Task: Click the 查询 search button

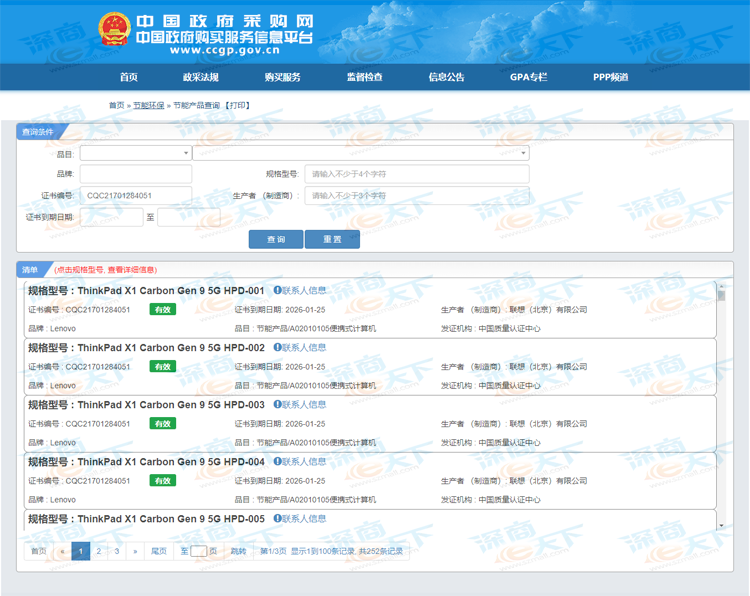Action: [276, 239]
